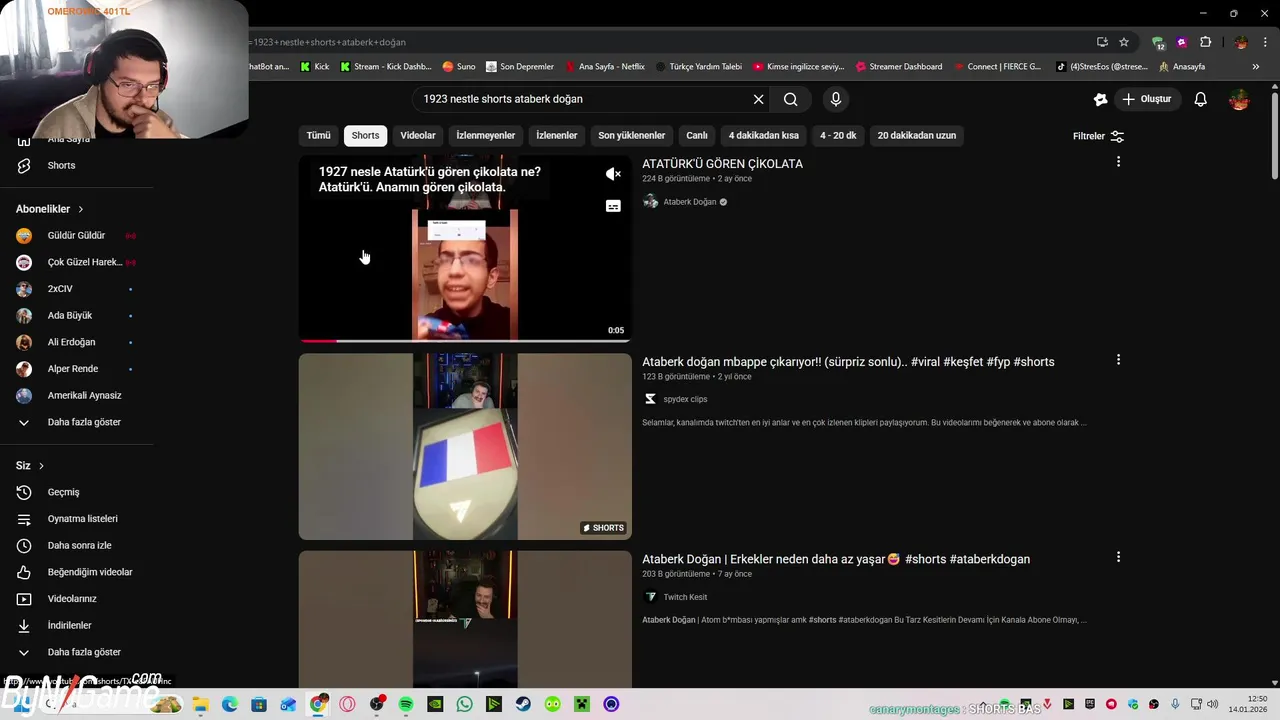1280x720 pixels.
Task: Select the İzlenenler filter chip
Action: (x=557, y=136)
